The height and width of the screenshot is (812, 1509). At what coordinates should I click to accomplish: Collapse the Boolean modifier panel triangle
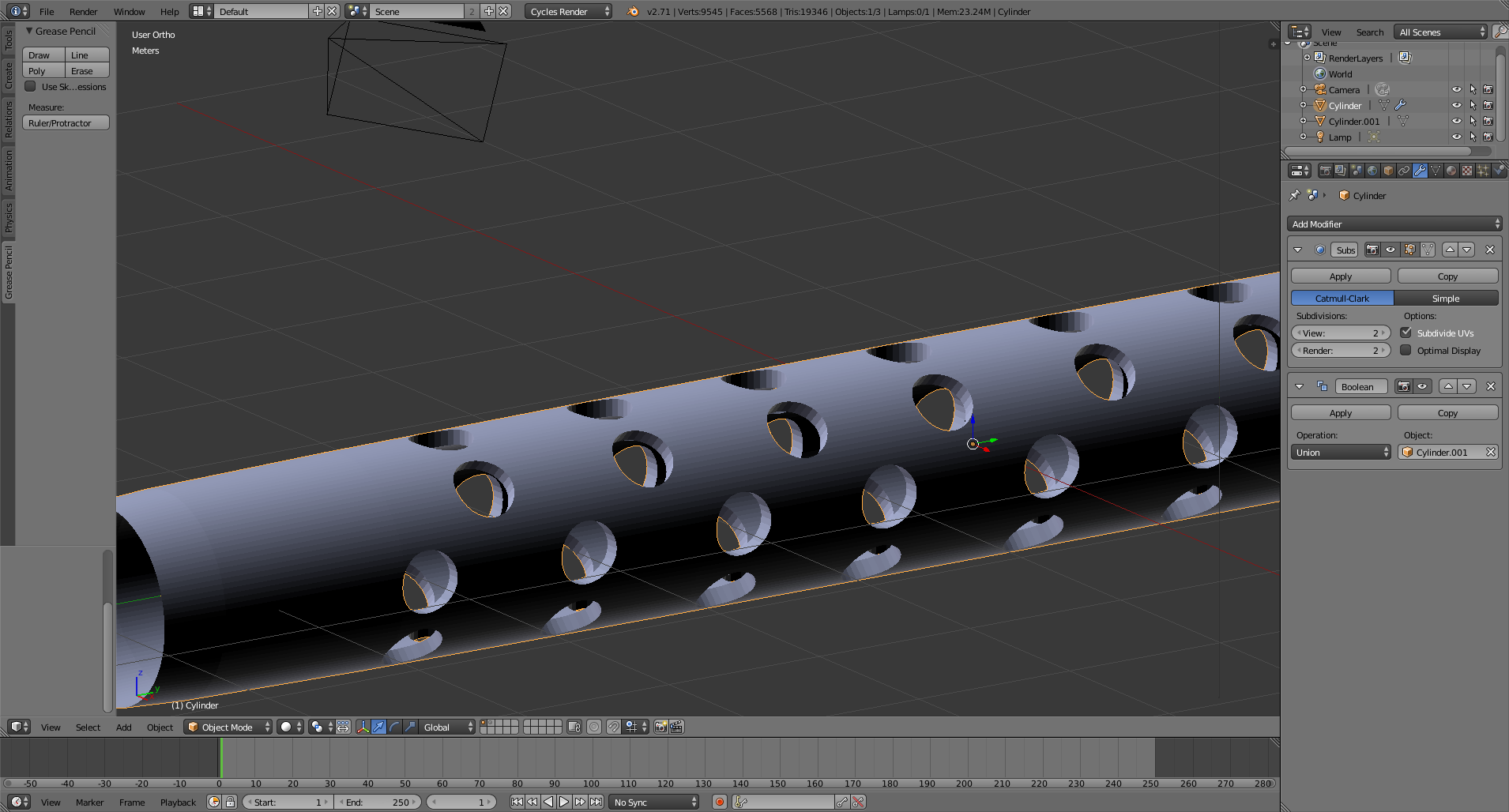1299,386
